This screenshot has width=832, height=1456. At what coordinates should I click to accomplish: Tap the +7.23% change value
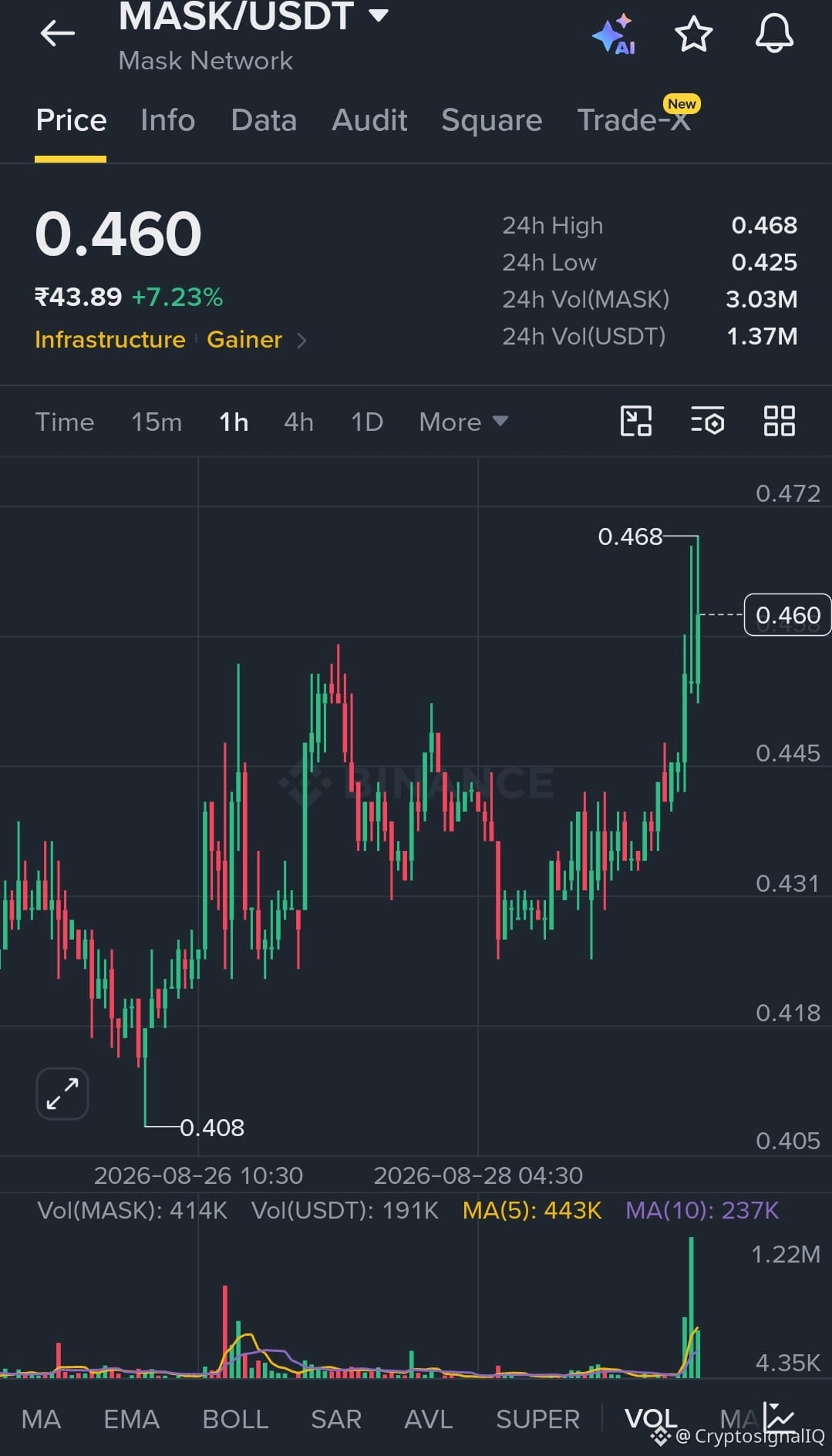(x=177, y=297)
